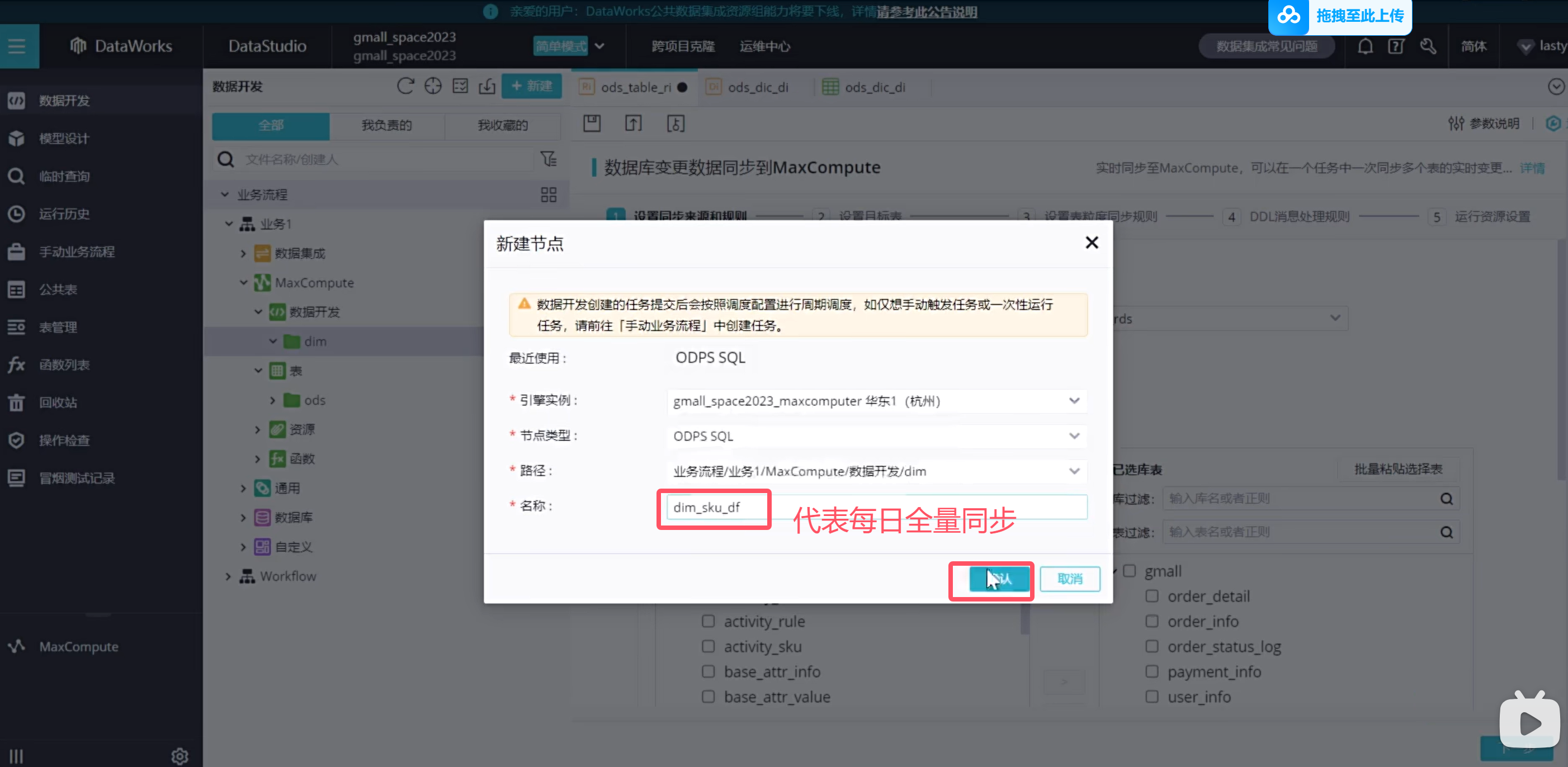Open the 路径 path dropdown

876,471
